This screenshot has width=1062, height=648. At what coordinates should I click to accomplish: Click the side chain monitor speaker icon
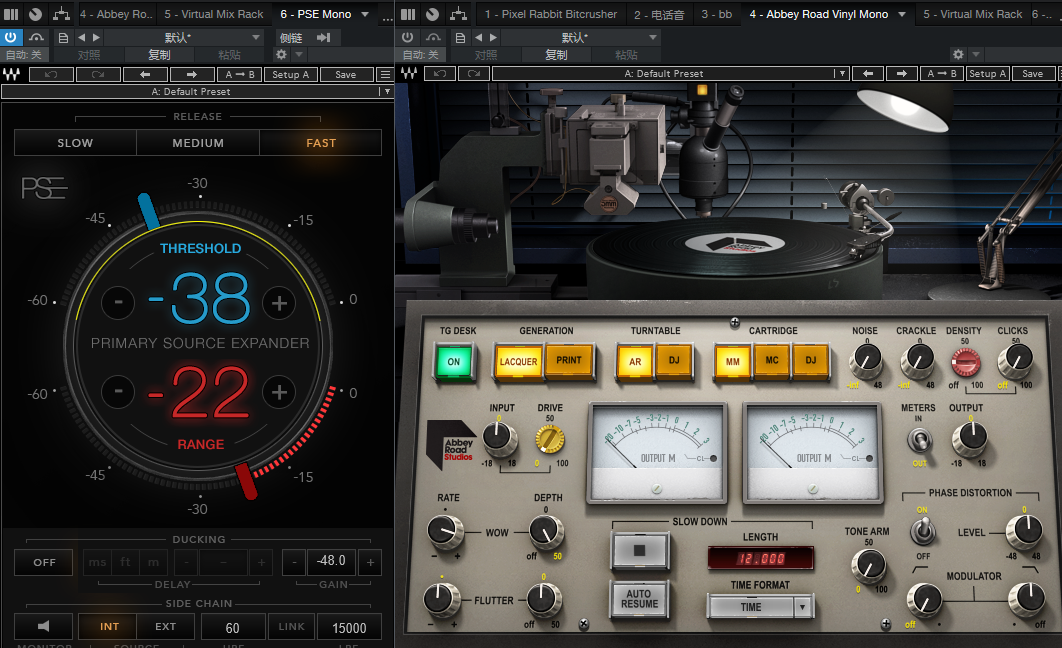tap(43, 627)
